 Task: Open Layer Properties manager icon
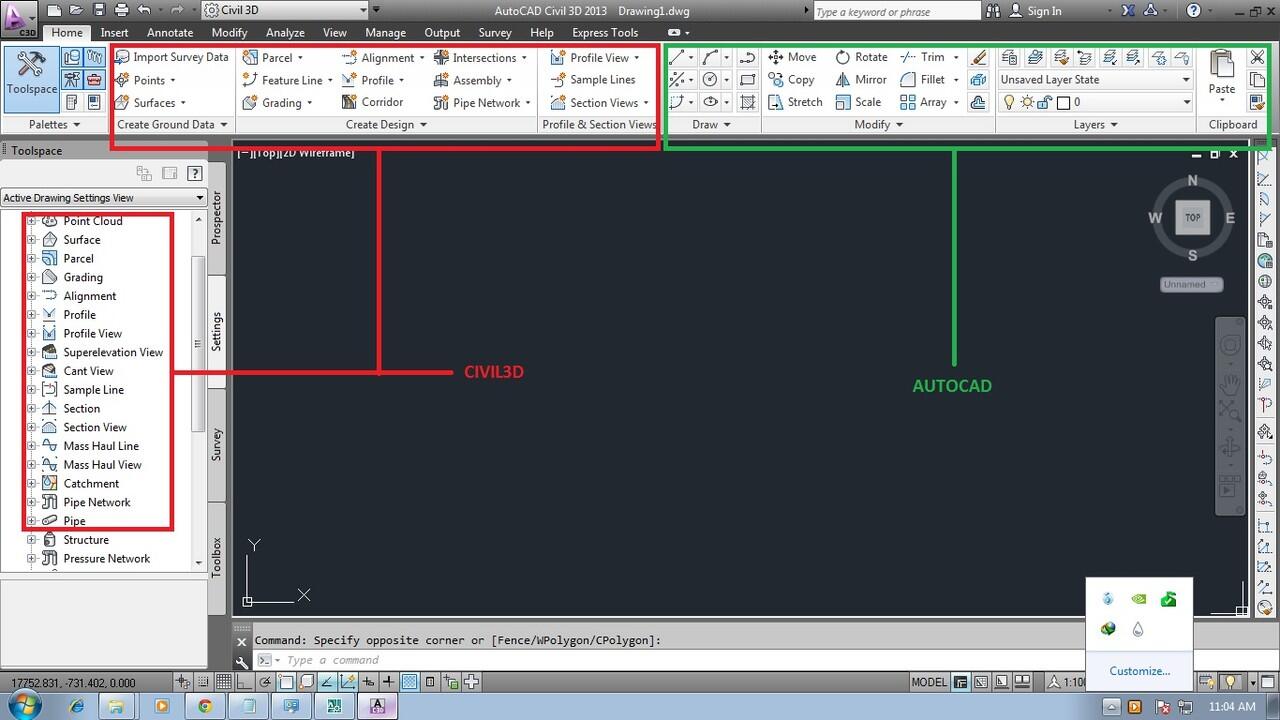click(1010, 58)
